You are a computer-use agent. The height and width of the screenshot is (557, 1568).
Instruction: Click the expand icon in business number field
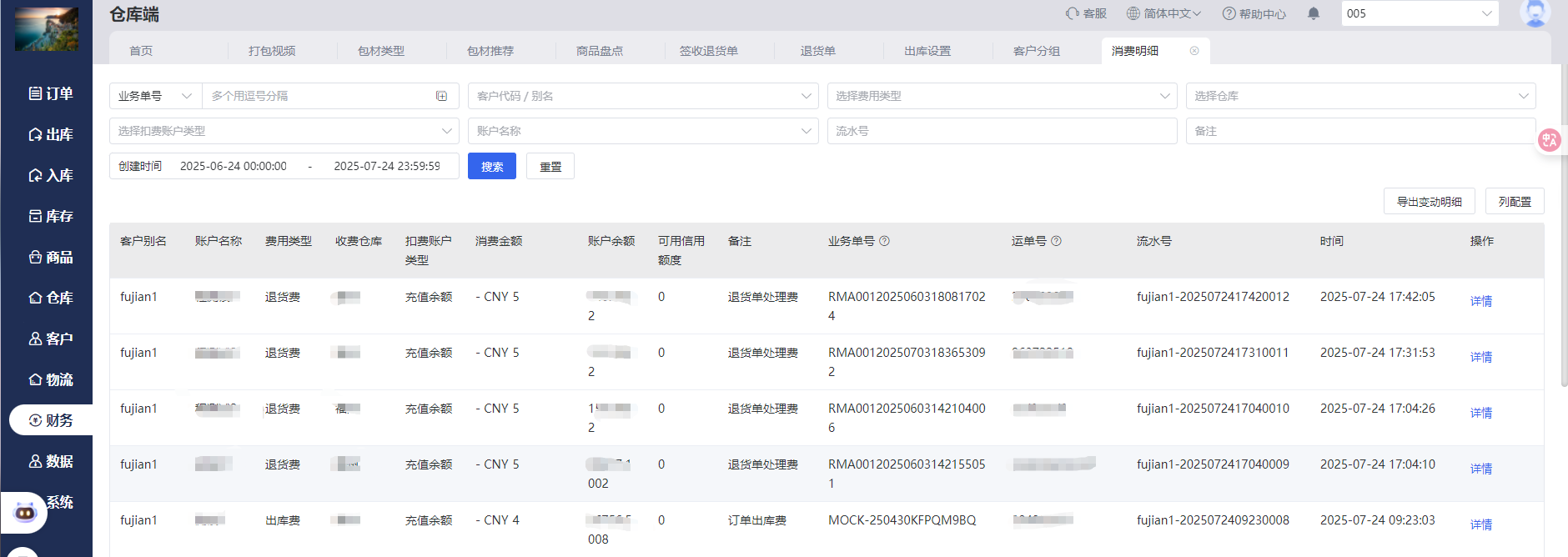441,96
